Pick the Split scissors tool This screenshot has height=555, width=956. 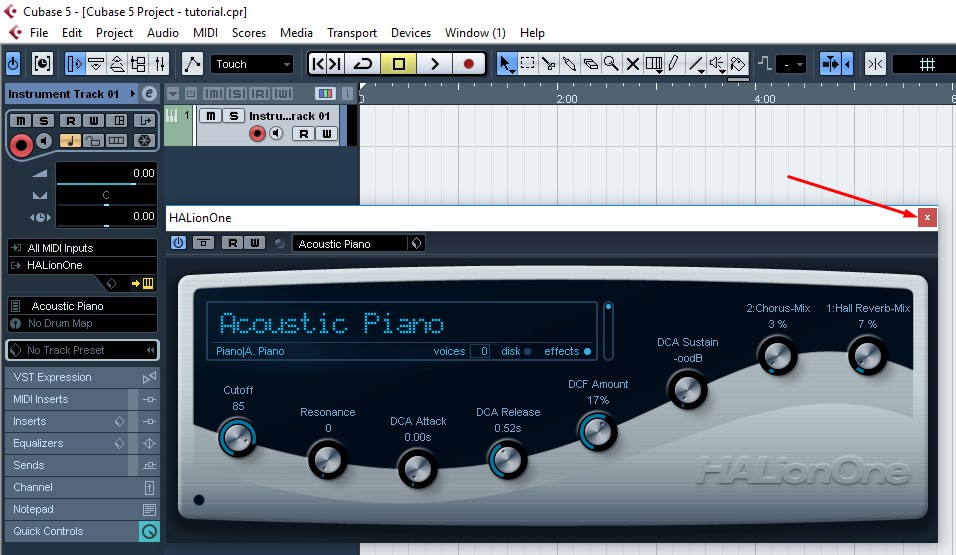click(549, 63)
